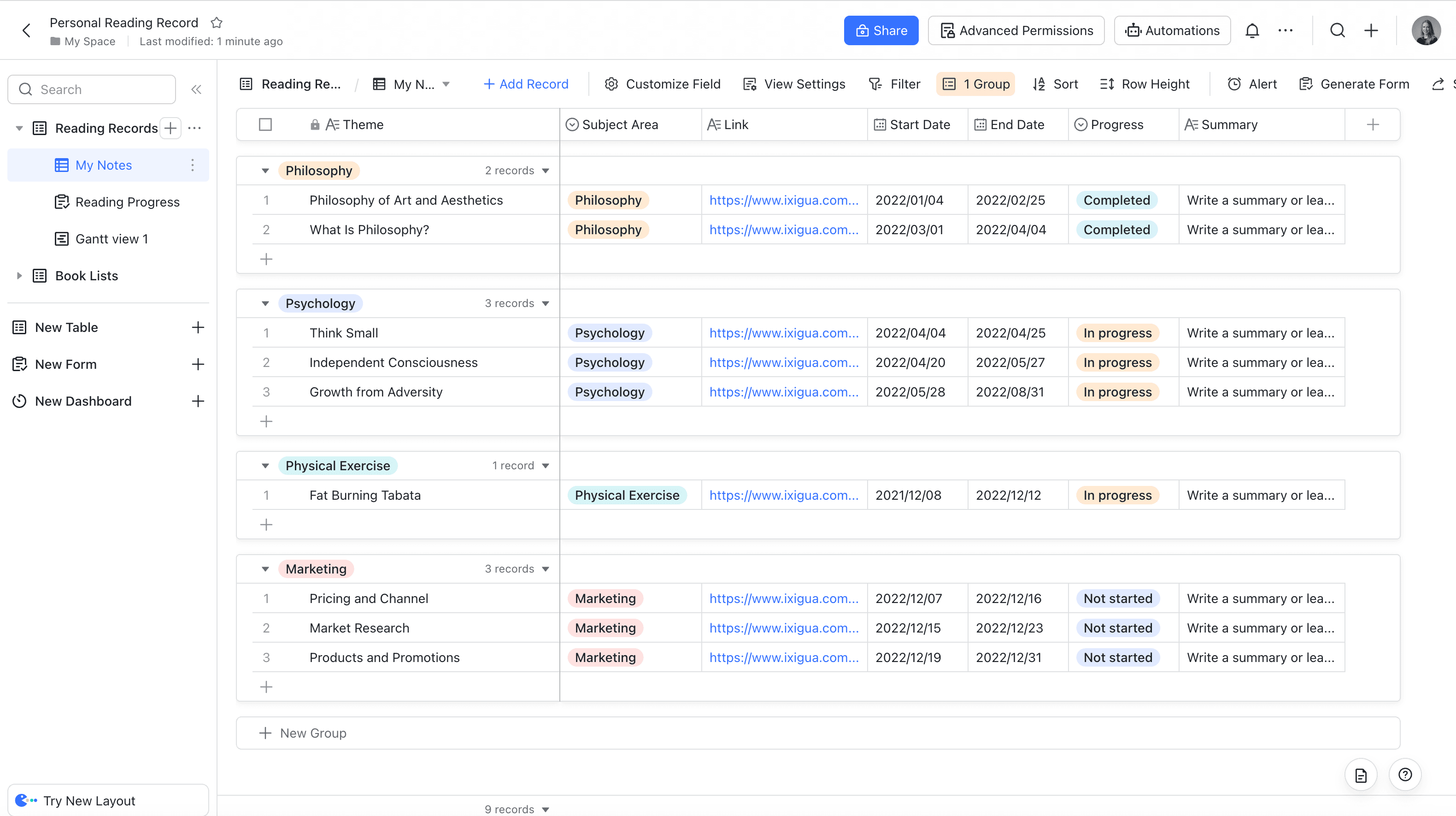
Task: Switch to the Reading Progress view
Action: click(x=127, y=202)
